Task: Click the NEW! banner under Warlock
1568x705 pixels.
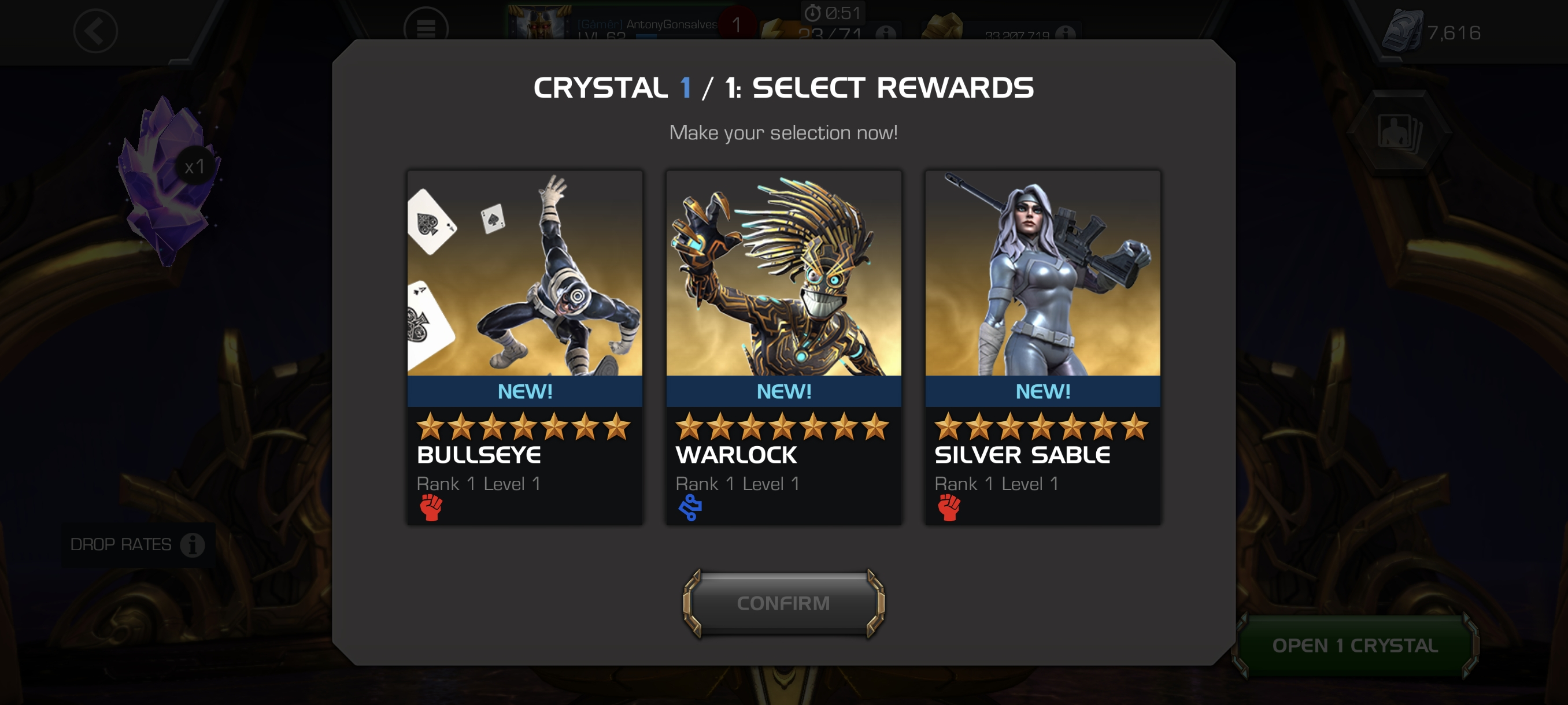Action: pyautogui.click(x=783, y=391)
